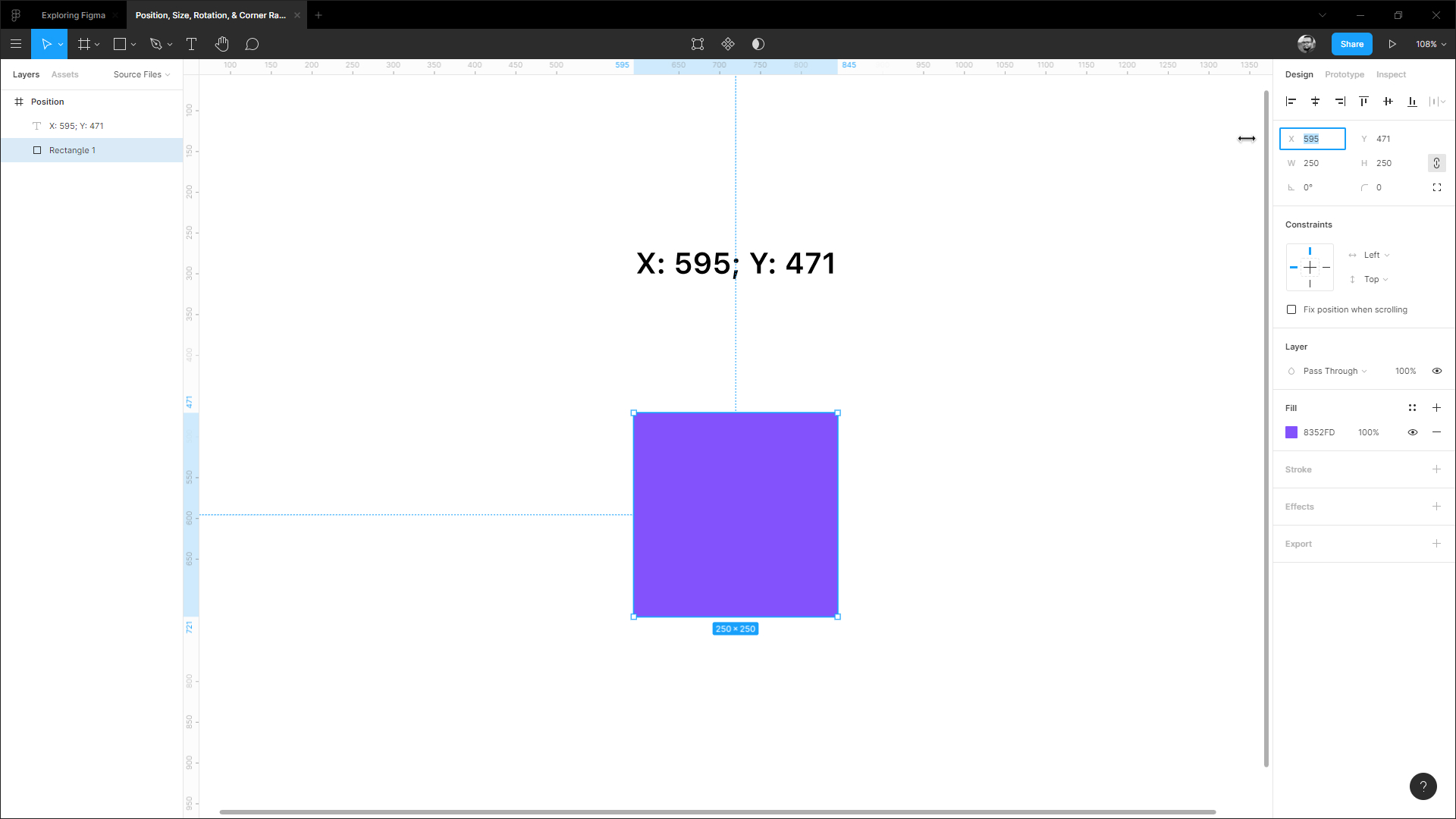Click the independent corners icon

(1436, 187)
